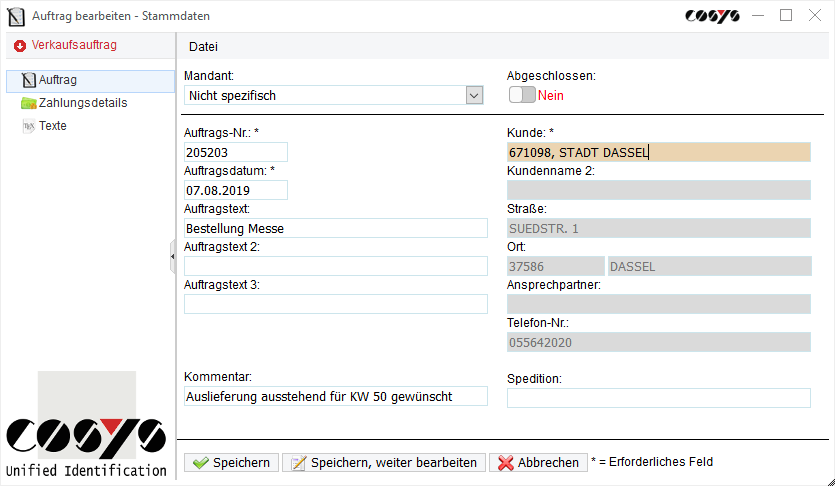Click the Auftrag document icon in sidebar
835x486 pixels.
click(x=29, y=80)
